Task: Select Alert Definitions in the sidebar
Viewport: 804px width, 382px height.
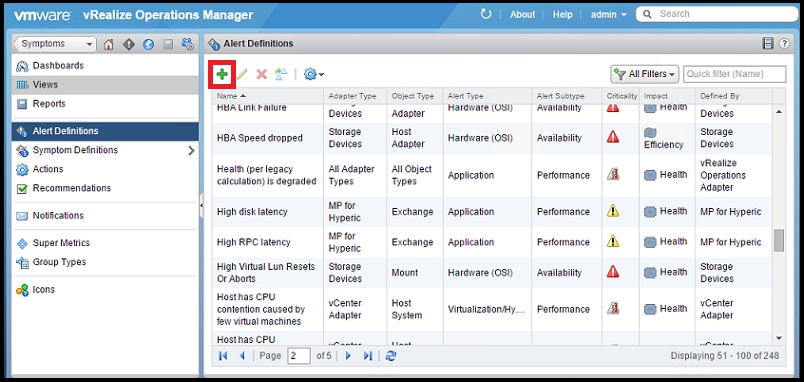Action: click(105, 131)
